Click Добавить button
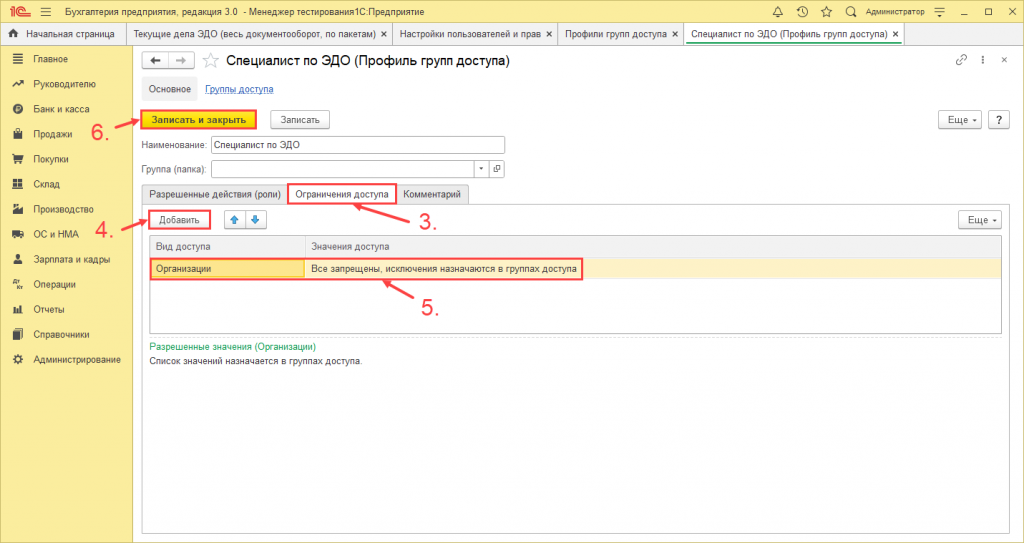This screenshot has width=1024, height=543. point(179,220)
